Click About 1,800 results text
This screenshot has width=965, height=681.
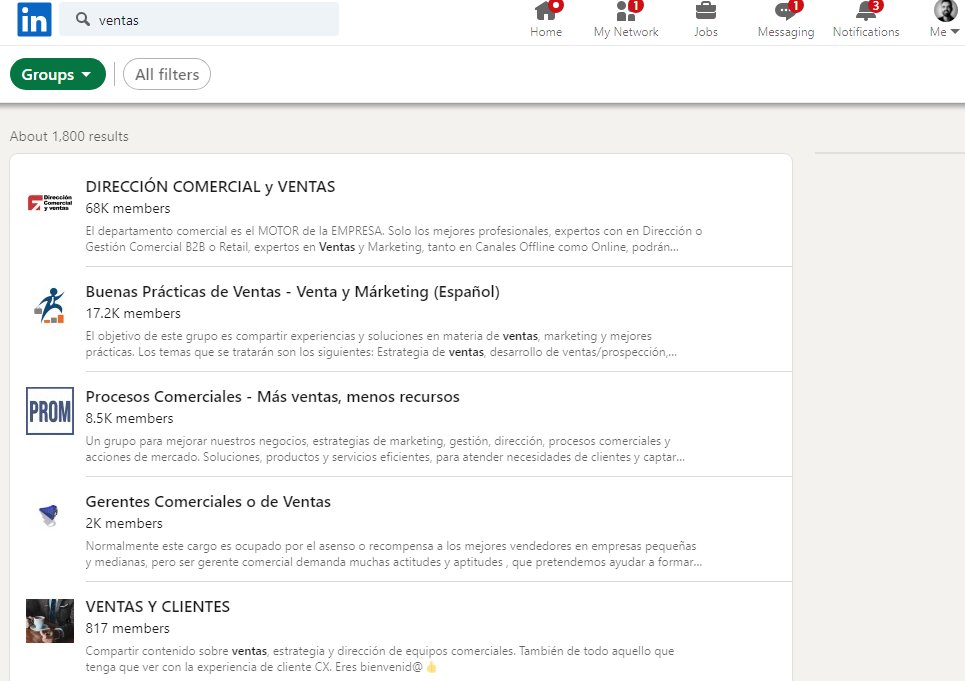coord(69,137)
